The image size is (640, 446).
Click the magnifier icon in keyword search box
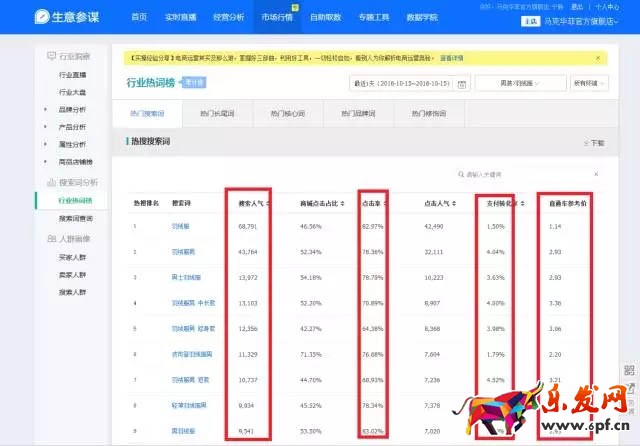pos(461,174)
